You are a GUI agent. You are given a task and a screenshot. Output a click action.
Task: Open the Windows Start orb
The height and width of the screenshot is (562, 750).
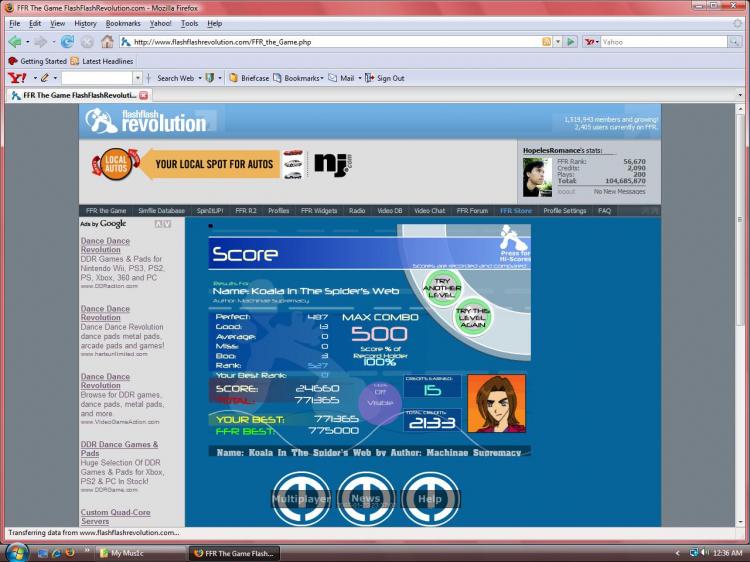point(16,552)
